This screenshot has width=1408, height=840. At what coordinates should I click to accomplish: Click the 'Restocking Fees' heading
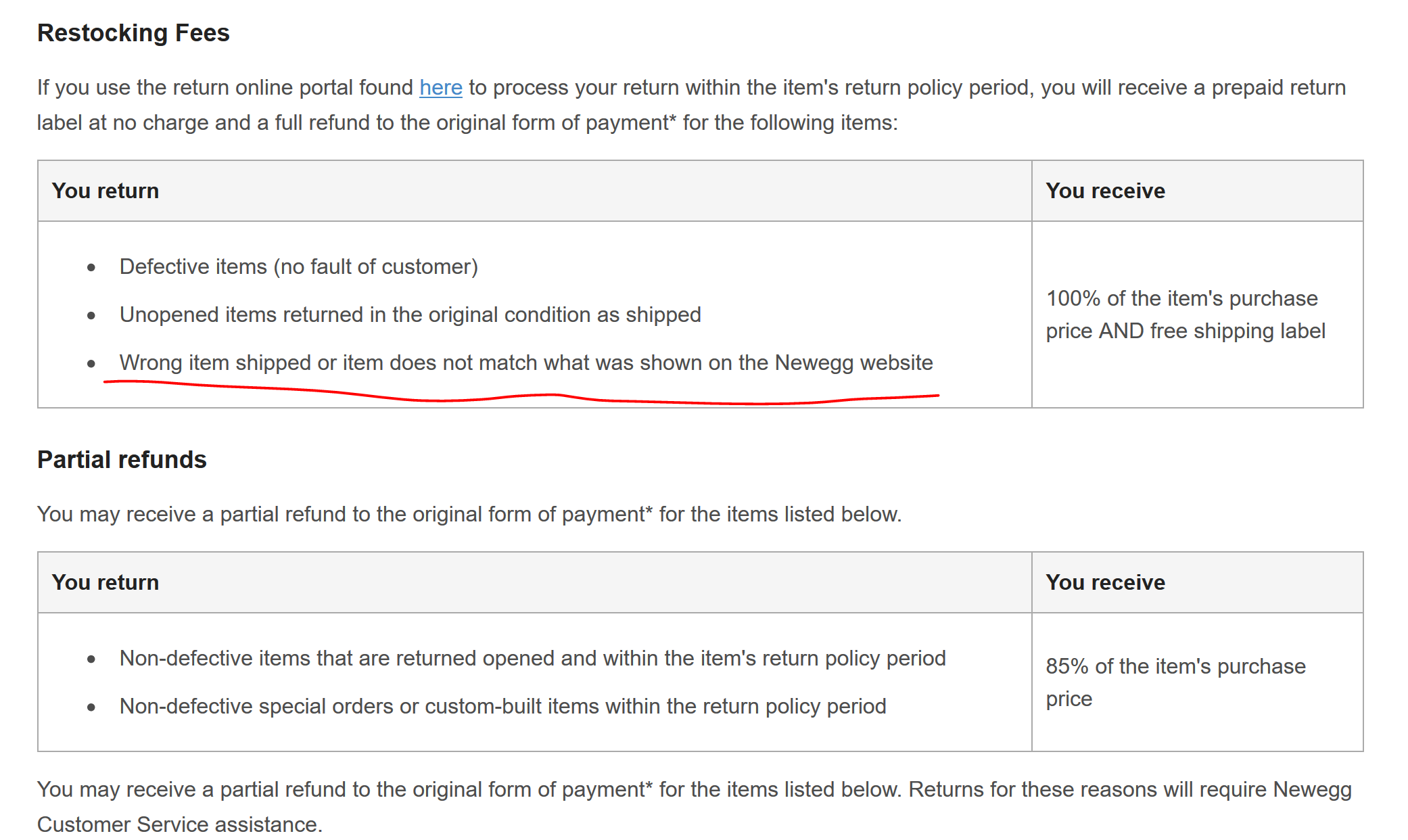click(133, 32)
